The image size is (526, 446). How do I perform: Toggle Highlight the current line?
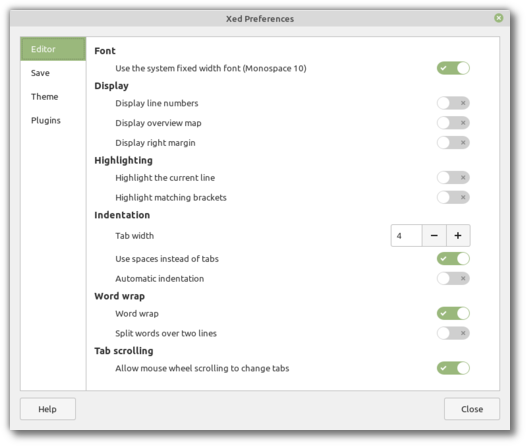click(453, 177)
